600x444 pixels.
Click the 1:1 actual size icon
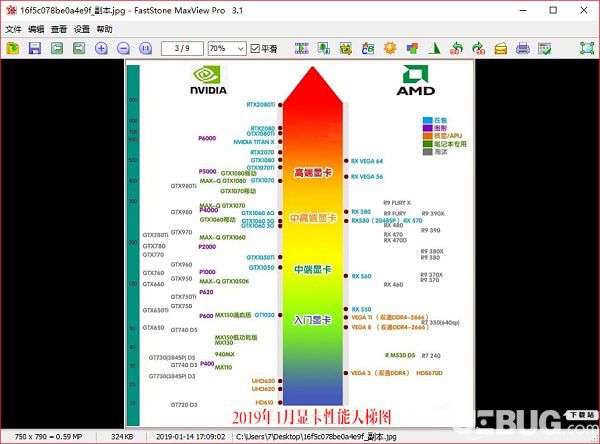pos(145,48)
